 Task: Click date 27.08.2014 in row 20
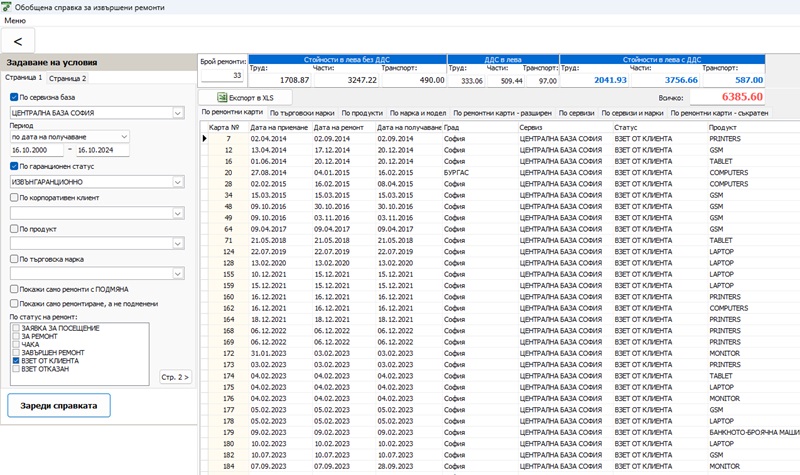280,172
